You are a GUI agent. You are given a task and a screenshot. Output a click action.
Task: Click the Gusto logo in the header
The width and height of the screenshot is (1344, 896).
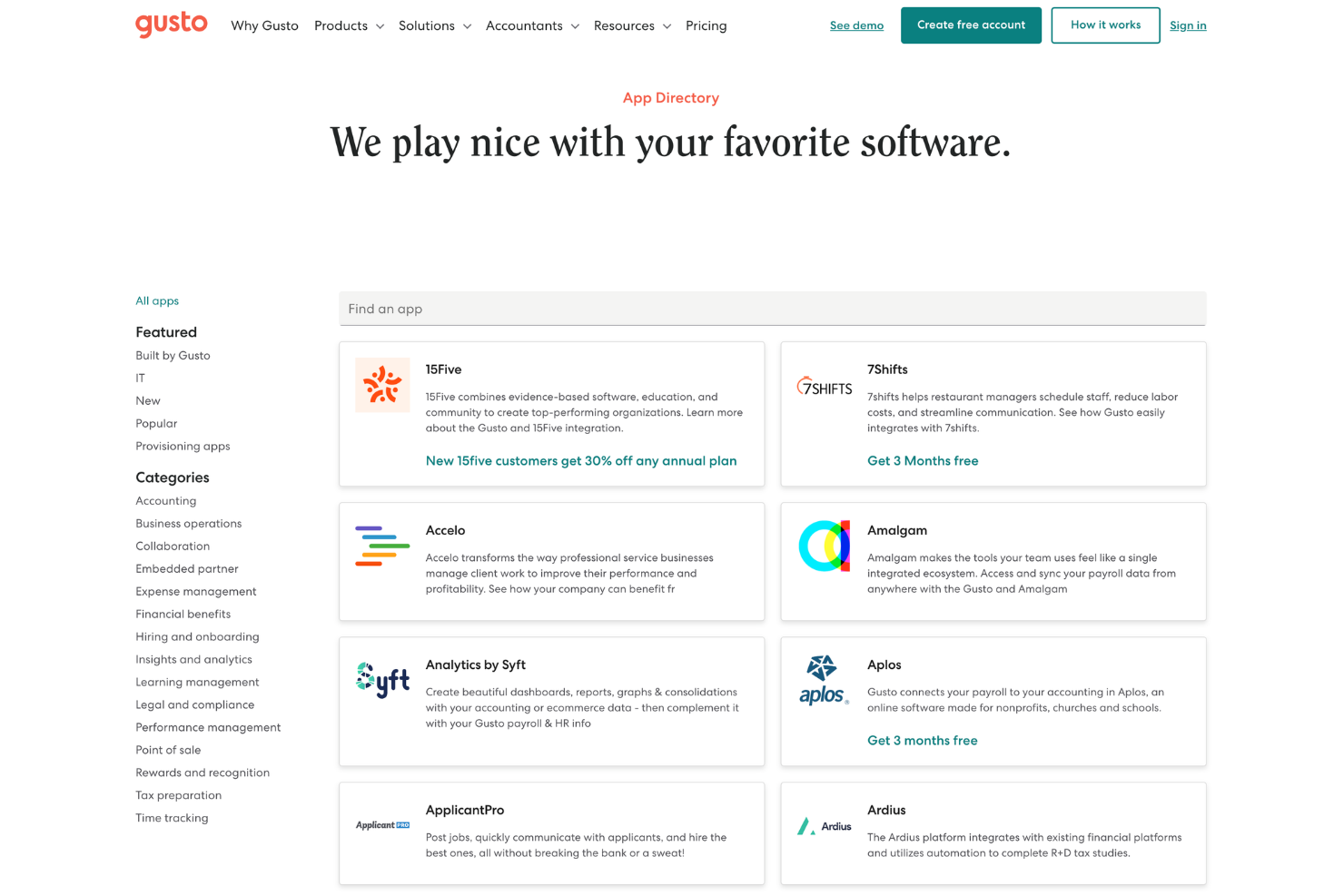[172, 25]
